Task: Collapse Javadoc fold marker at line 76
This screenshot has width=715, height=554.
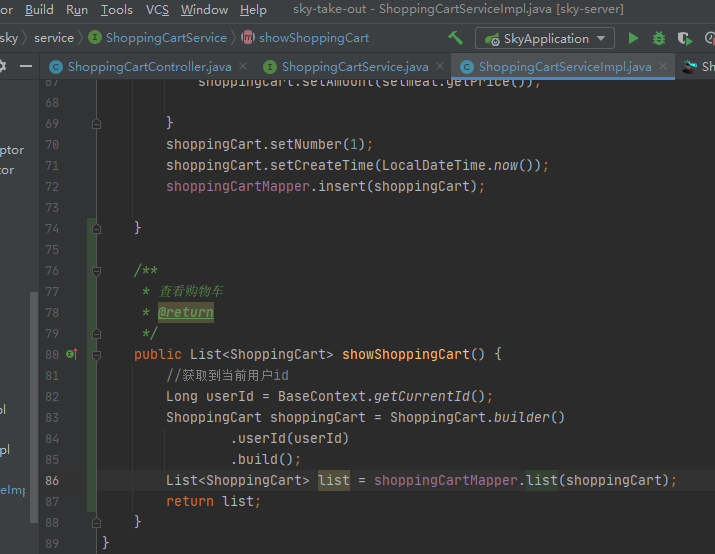Action: click(96, 271)
